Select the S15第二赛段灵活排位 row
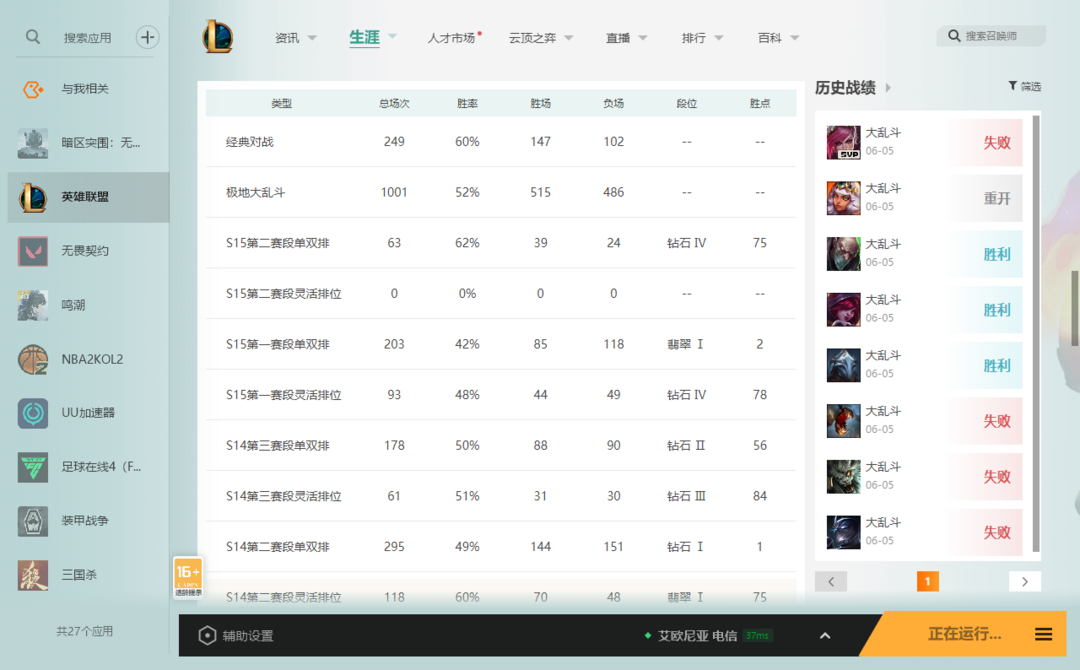 coord(501,293)
